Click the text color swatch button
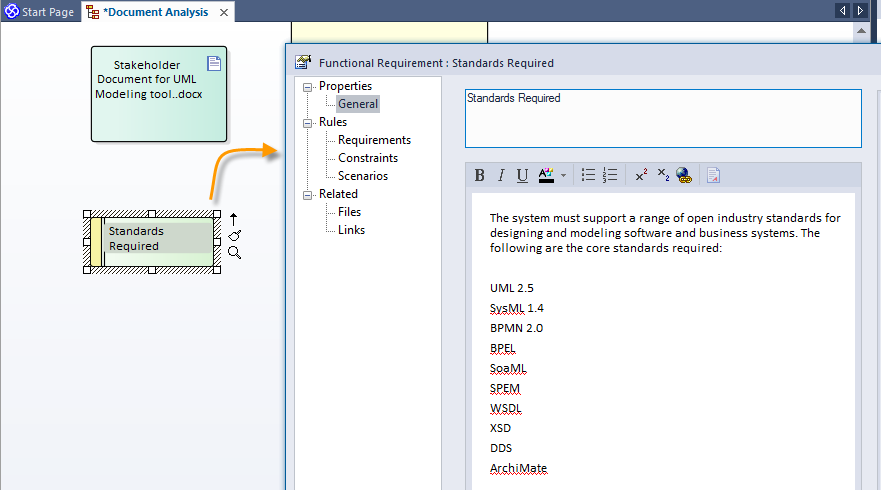The width and height of the screenshot is (881, 490). click(546, 176)
